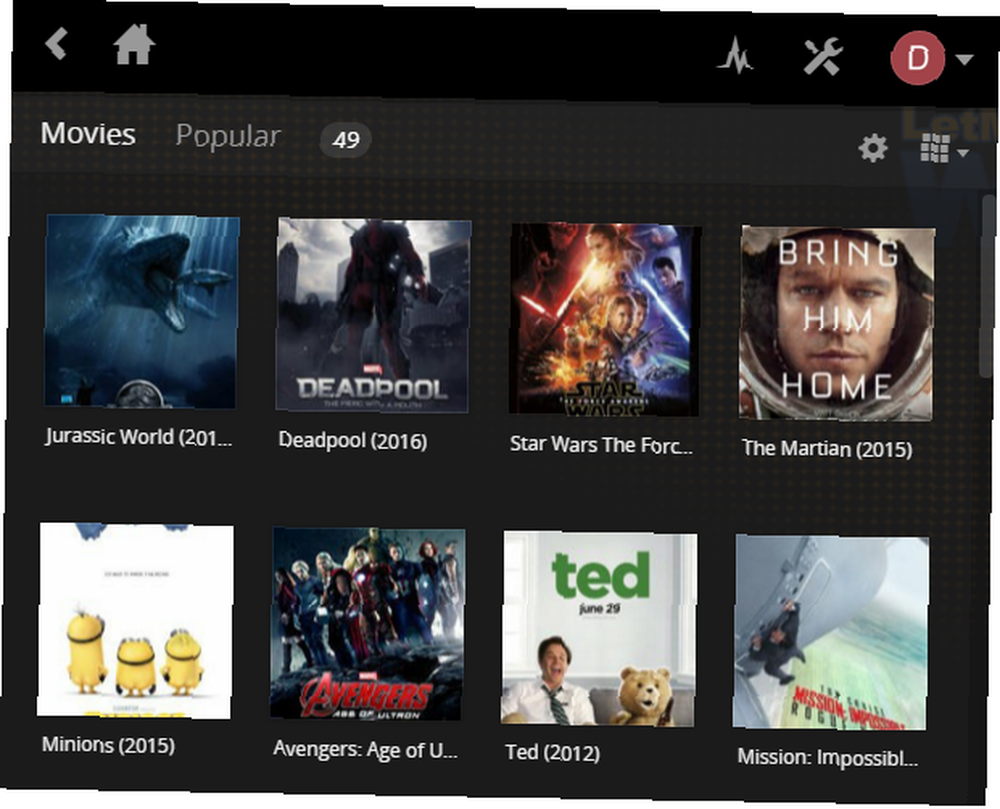The width and height of the screenshot is (1000, 809).
Task: Click the 'Star Wars The Forc...' title
Action: 601,444
